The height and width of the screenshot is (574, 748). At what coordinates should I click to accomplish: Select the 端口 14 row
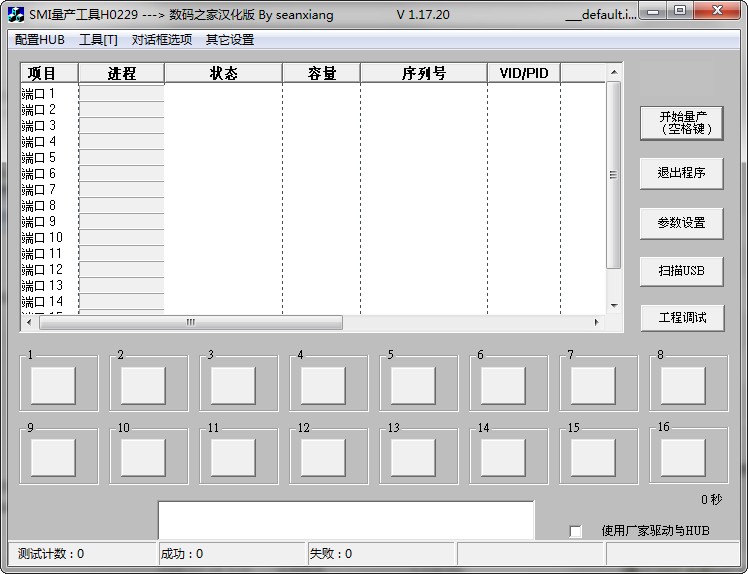(313, 302)
